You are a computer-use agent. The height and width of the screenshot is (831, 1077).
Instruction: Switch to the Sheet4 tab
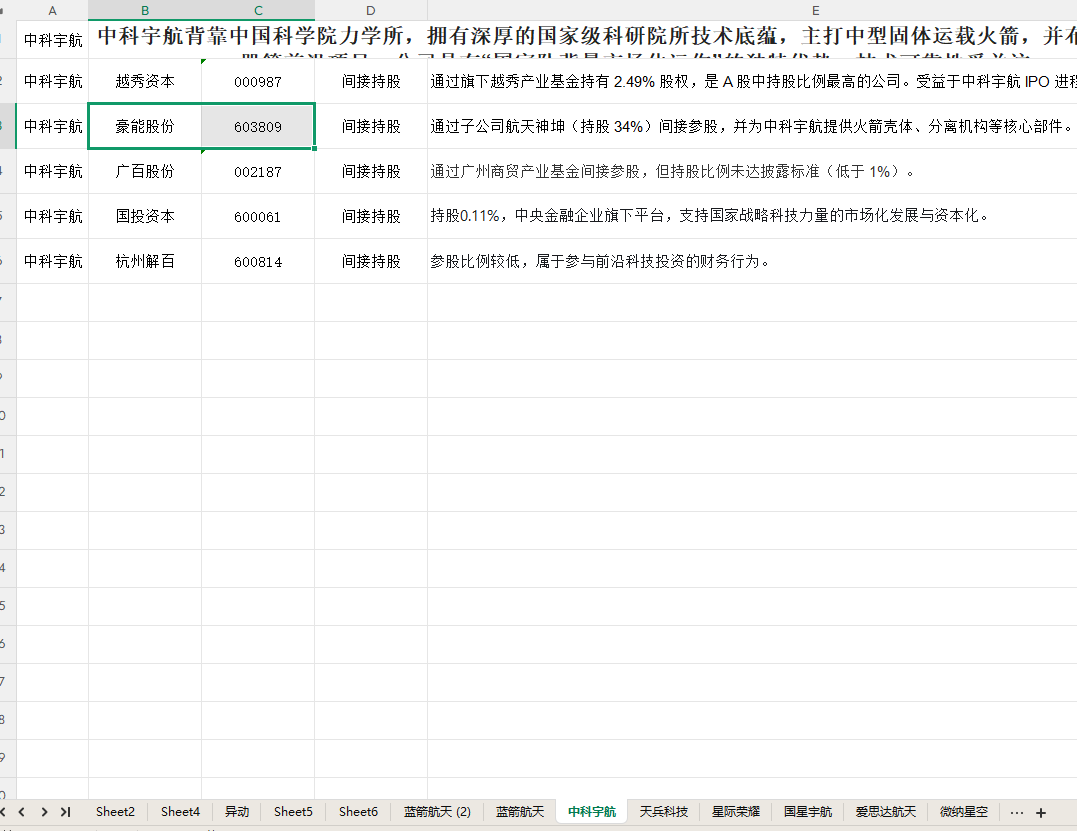click(x=180, y=812)
